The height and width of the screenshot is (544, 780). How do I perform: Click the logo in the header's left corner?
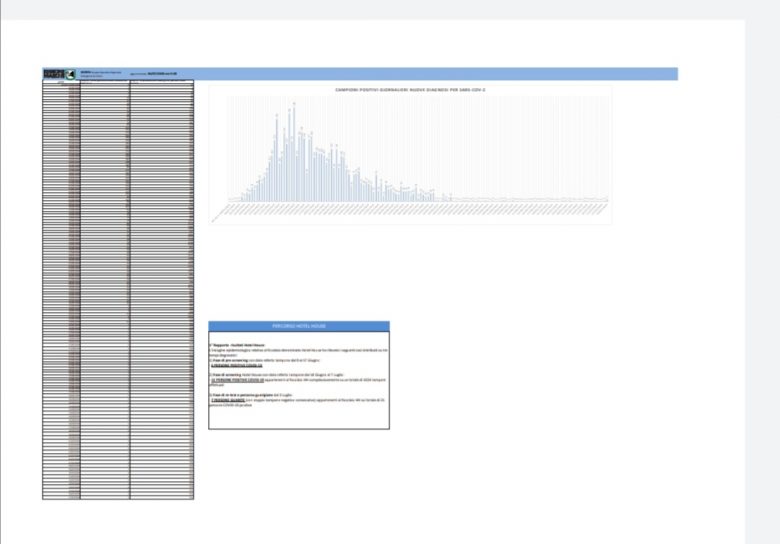point(52,74)
